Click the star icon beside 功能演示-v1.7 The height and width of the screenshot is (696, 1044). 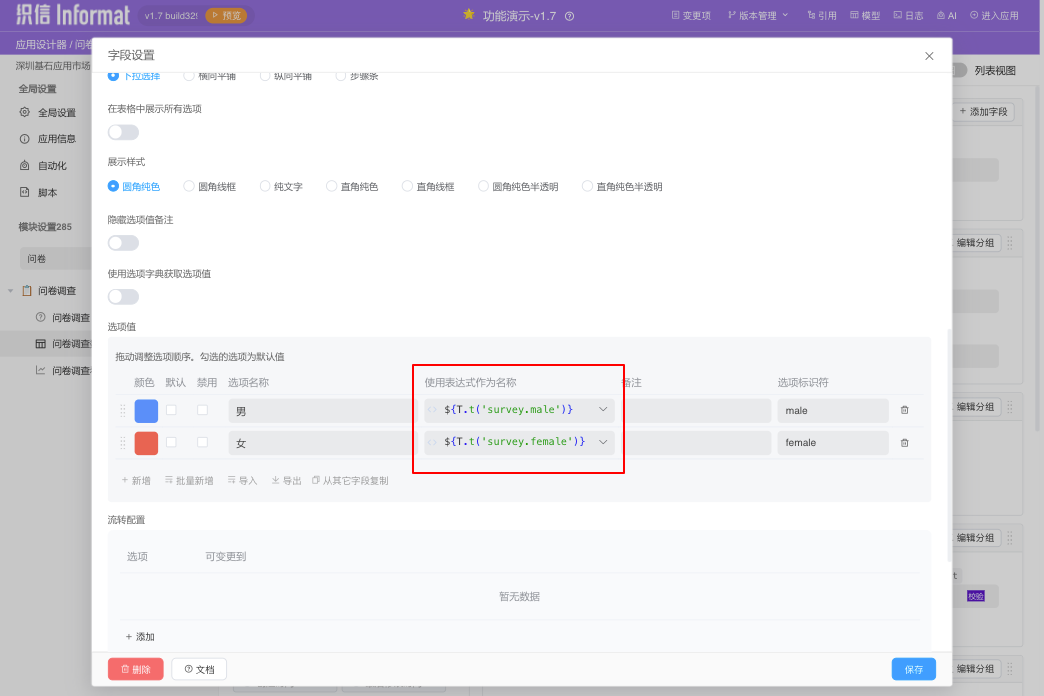(469, 15)
